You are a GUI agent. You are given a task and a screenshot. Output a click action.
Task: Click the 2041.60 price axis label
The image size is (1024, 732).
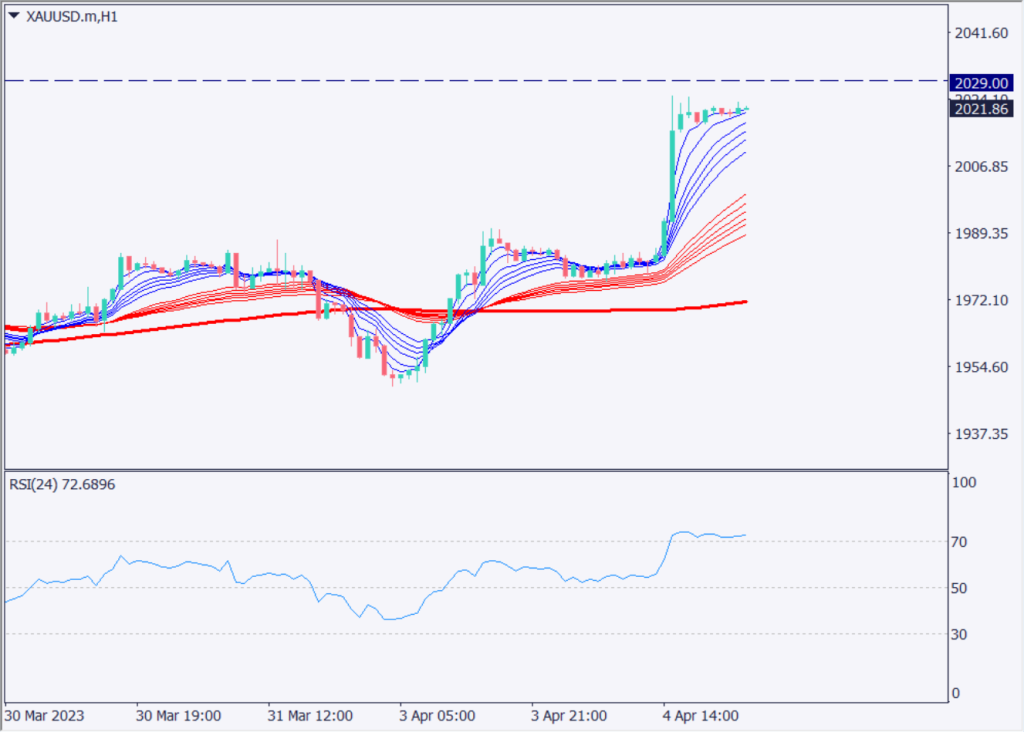pyautogui.click(x=981, y=34)
